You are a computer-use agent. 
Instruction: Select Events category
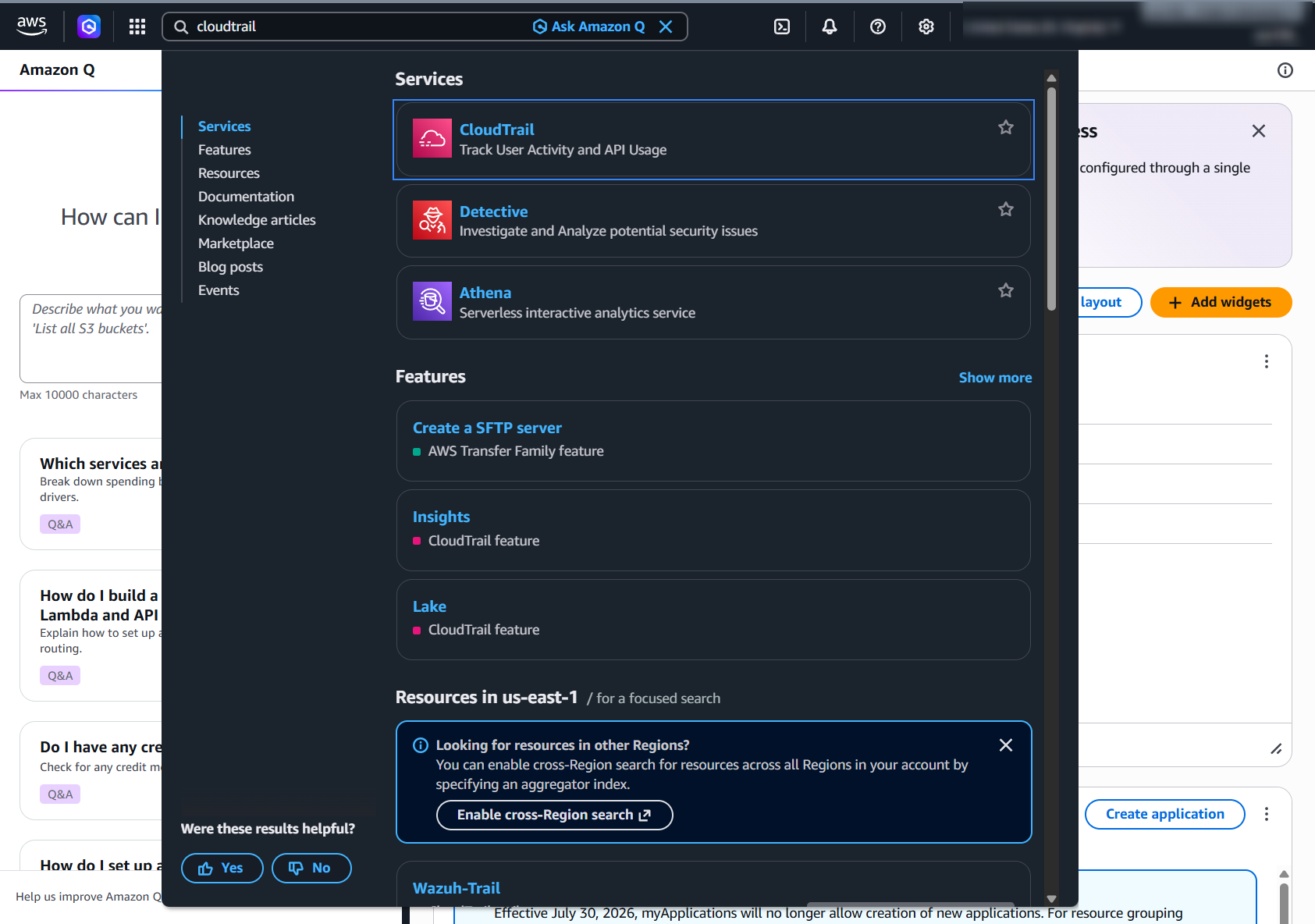(219, 290)
